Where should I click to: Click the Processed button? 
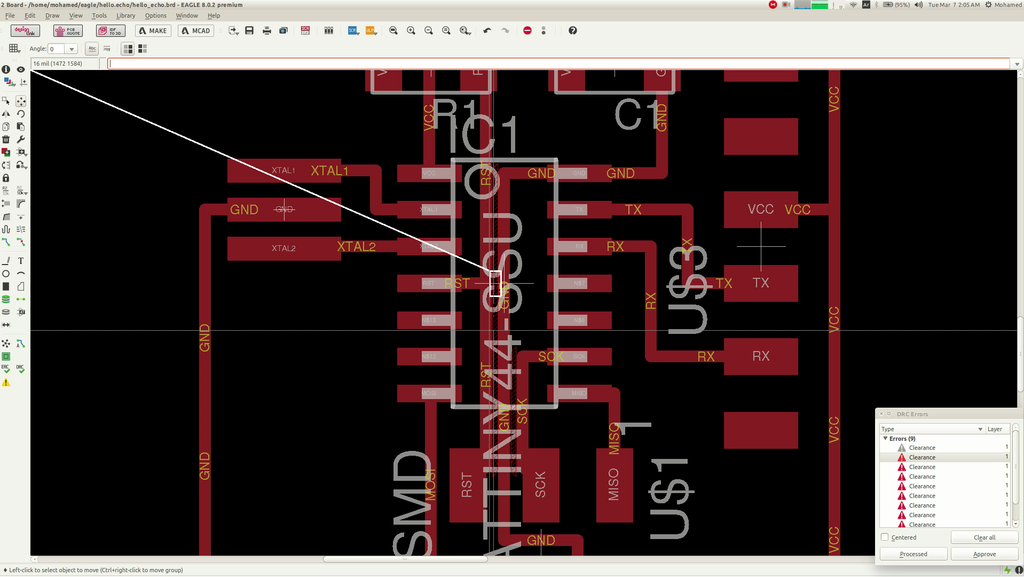913,554
